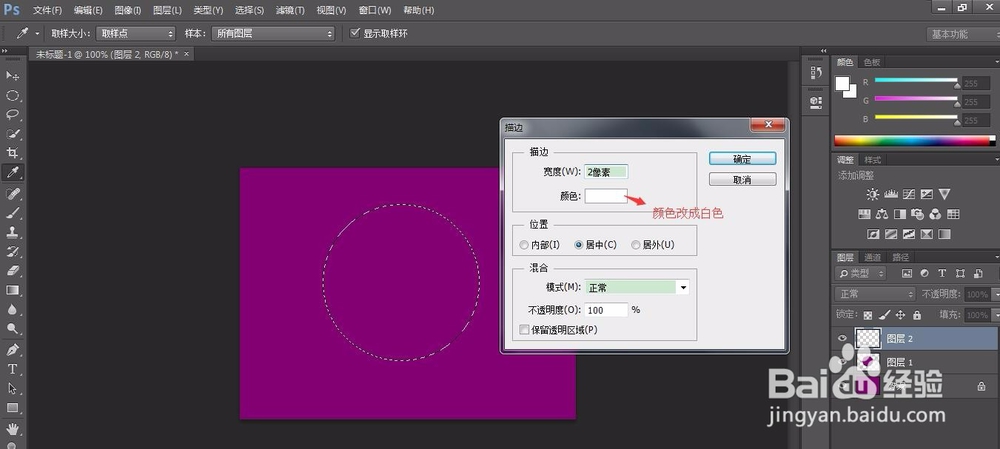Select the Lasso tool
The image size is (1000, 449).
[x=12, y=115]
